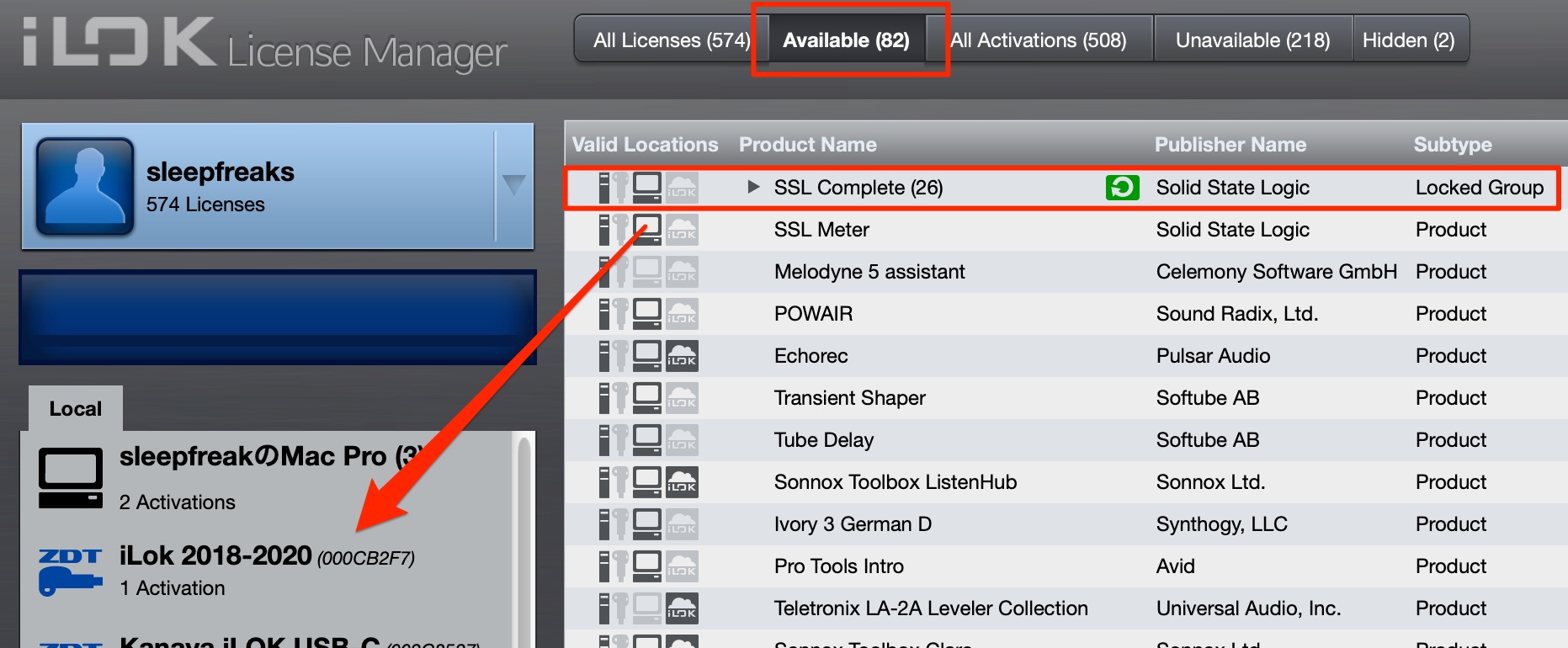Click the computer icon in Tube Delay row

click(646, 440)
